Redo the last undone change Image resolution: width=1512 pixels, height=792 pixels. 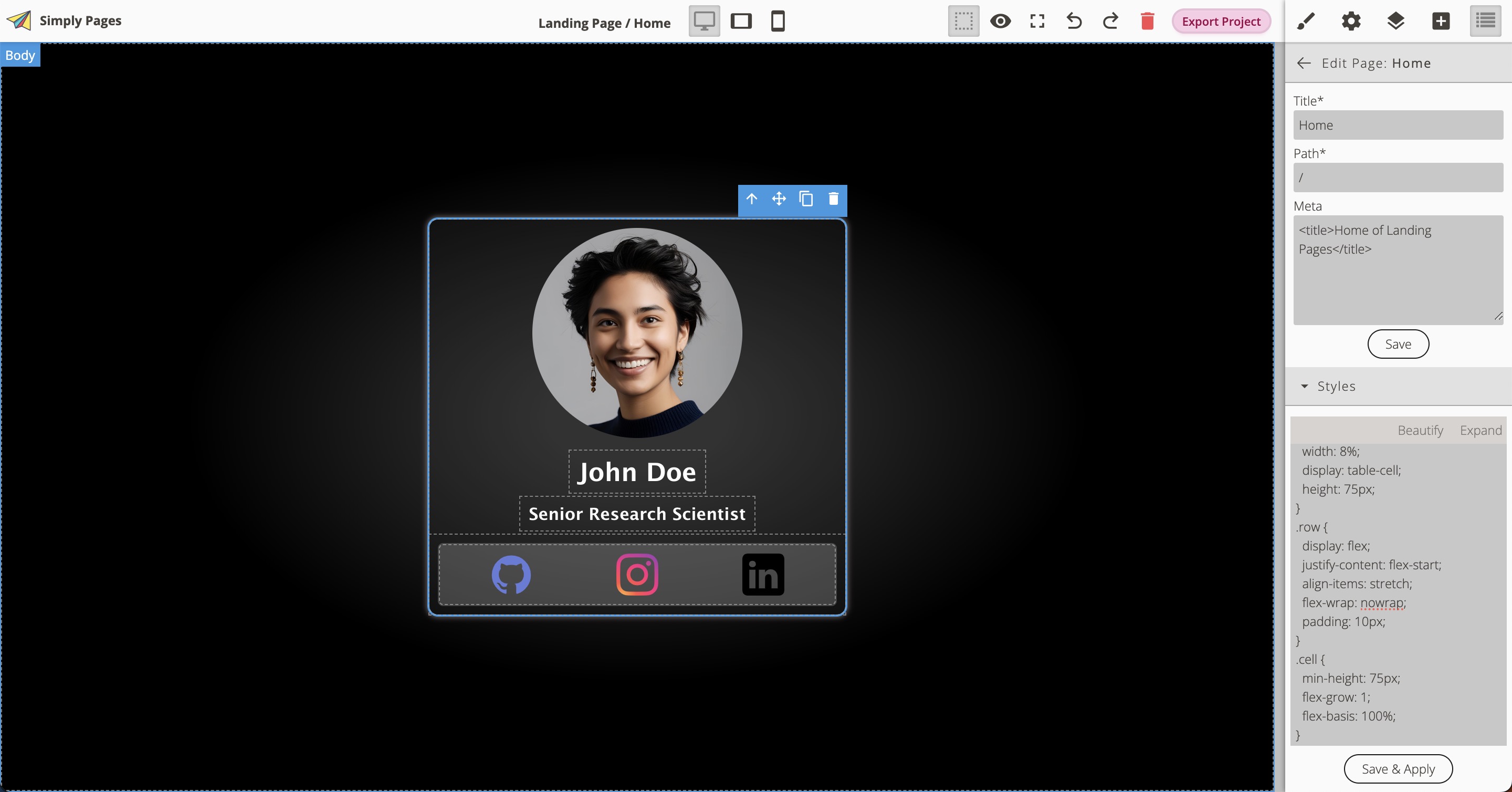(1110, 21)
